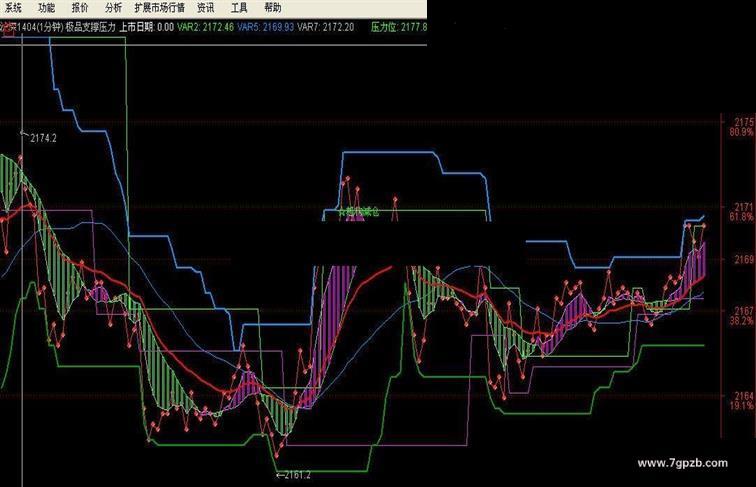Click the 38.2% retracement label
Image resolution: width=756 pixels, height=487 pixels.
(742, 321)
